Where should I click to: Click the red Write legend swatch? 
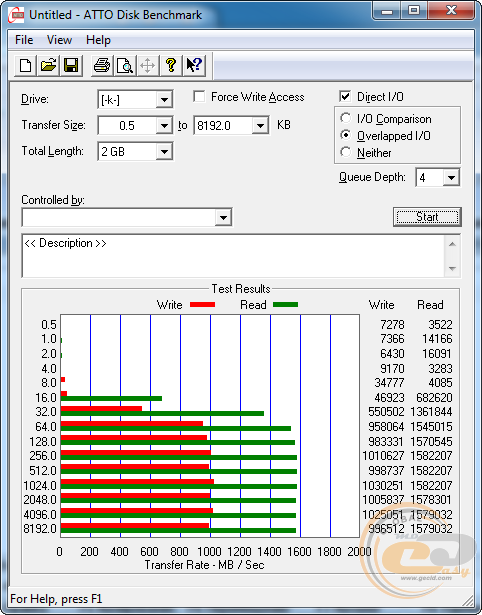(202, 305)
